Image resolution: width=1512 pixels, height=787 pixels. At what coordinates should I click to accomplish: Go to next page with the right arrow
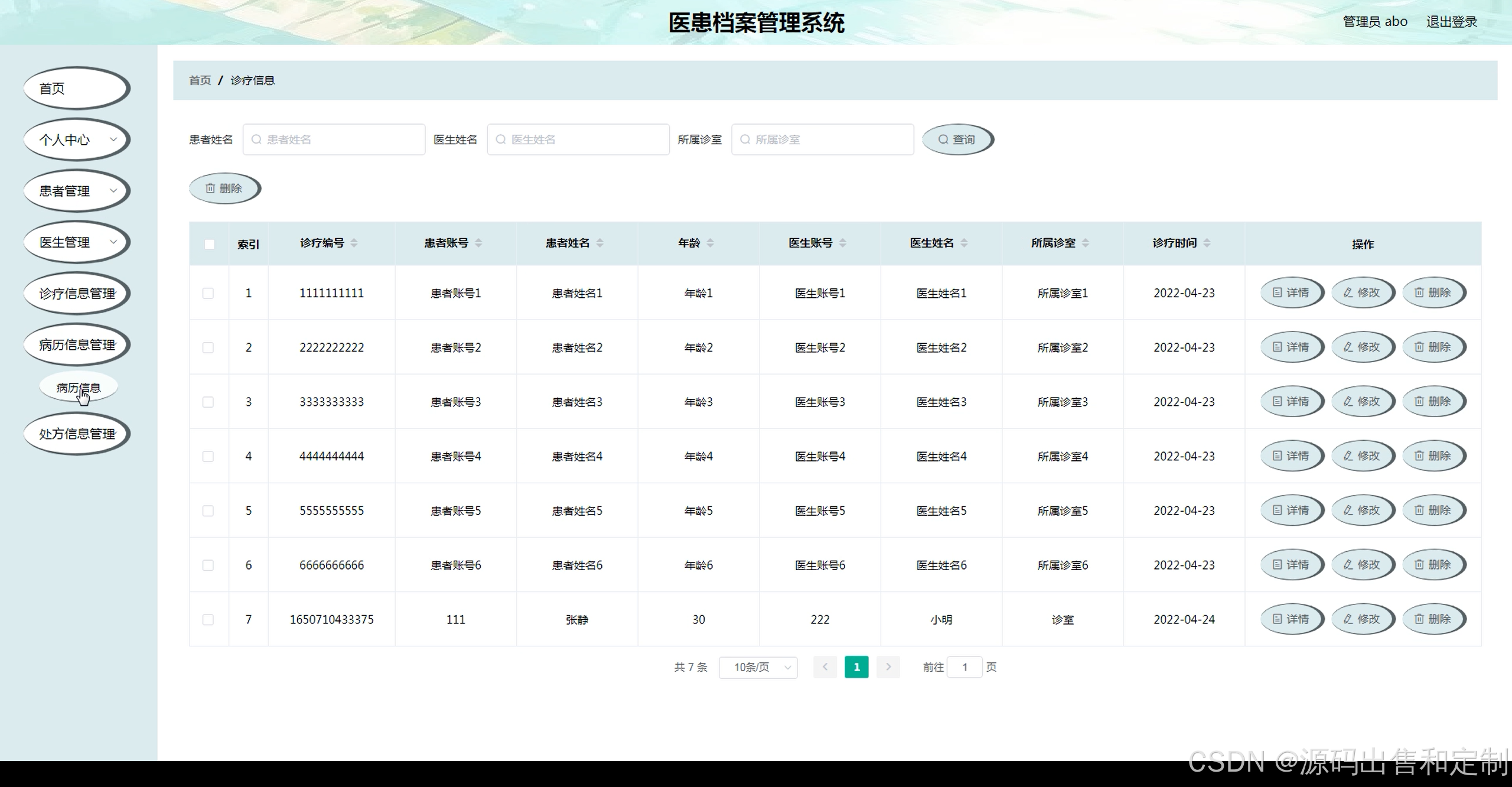click(x=888, y=667)
